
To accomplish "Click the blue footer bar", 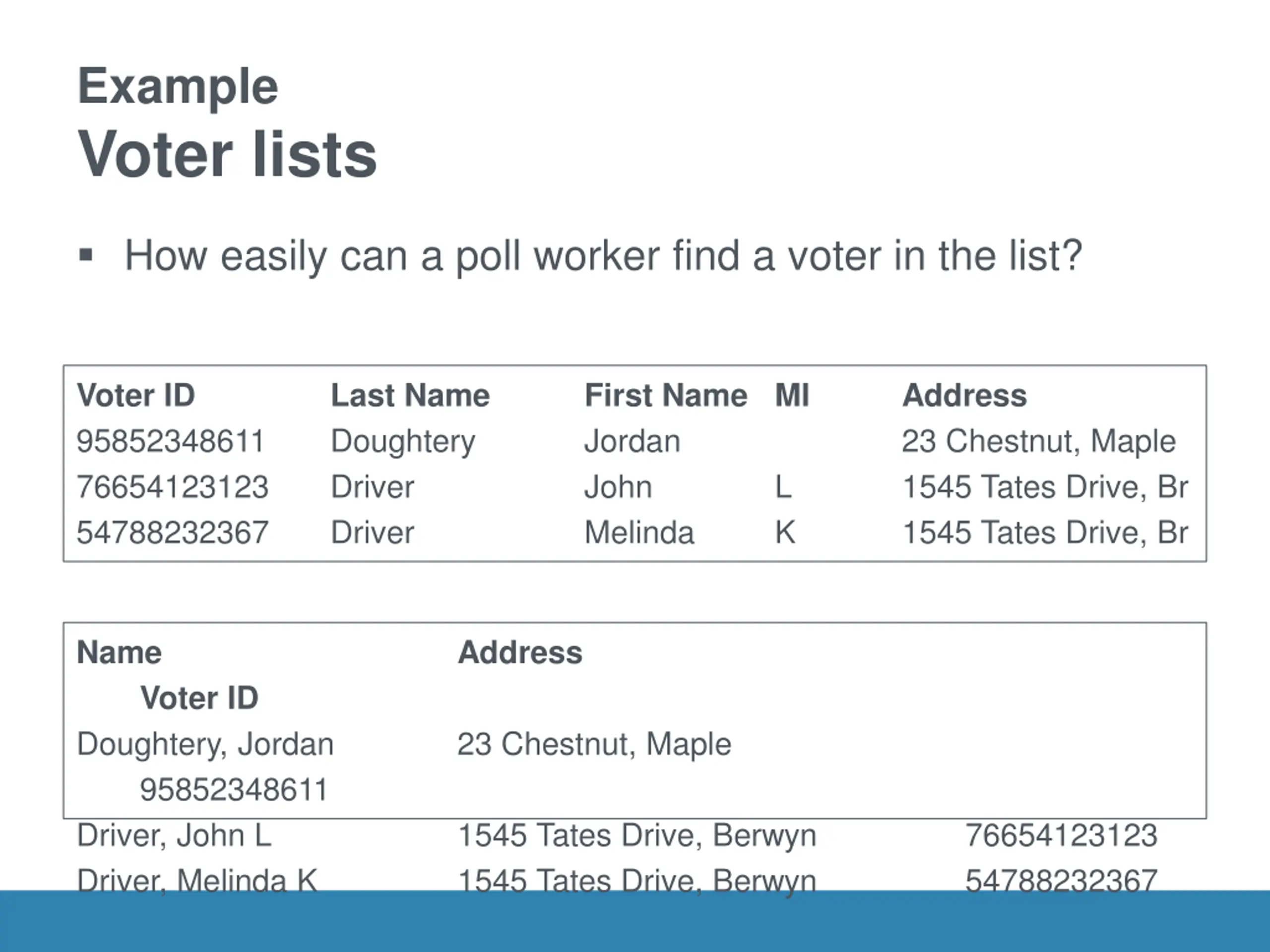I will (x=635, y=921).
